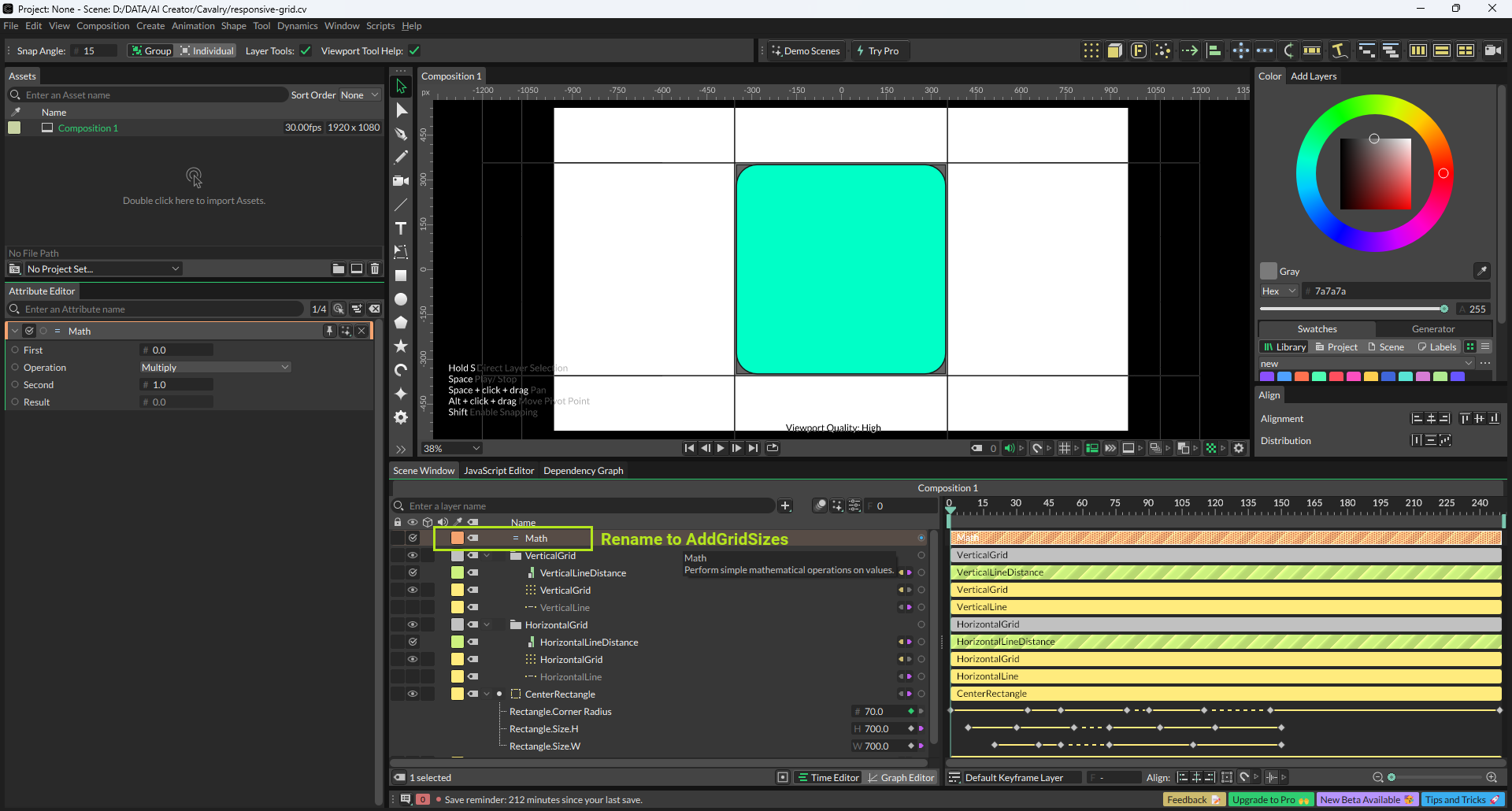This screenshot has height=811, width=1512.
Task: Select the Pen tool
Action: point(401,134)
